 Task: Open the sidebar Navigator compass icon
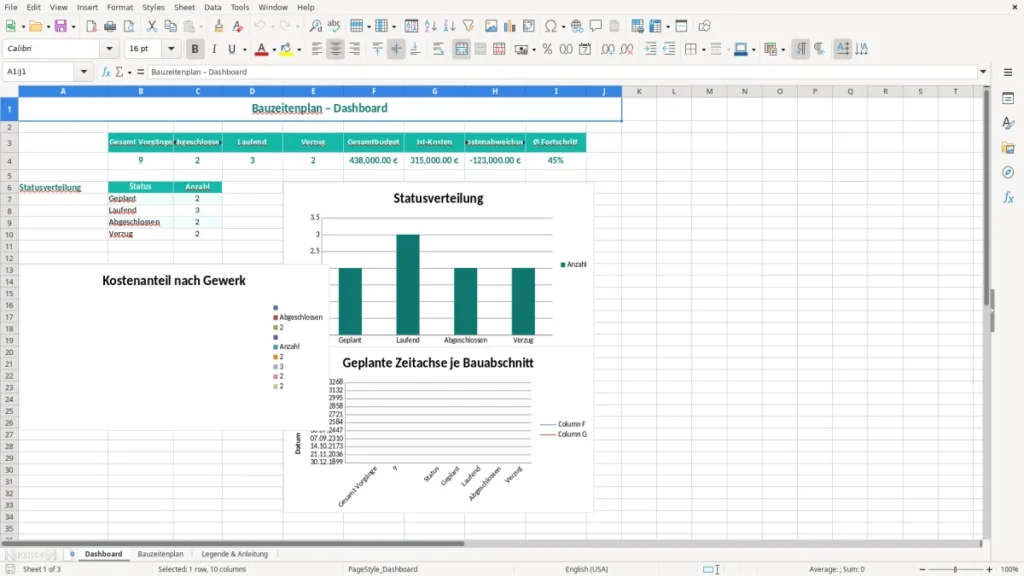point(1008,172)
